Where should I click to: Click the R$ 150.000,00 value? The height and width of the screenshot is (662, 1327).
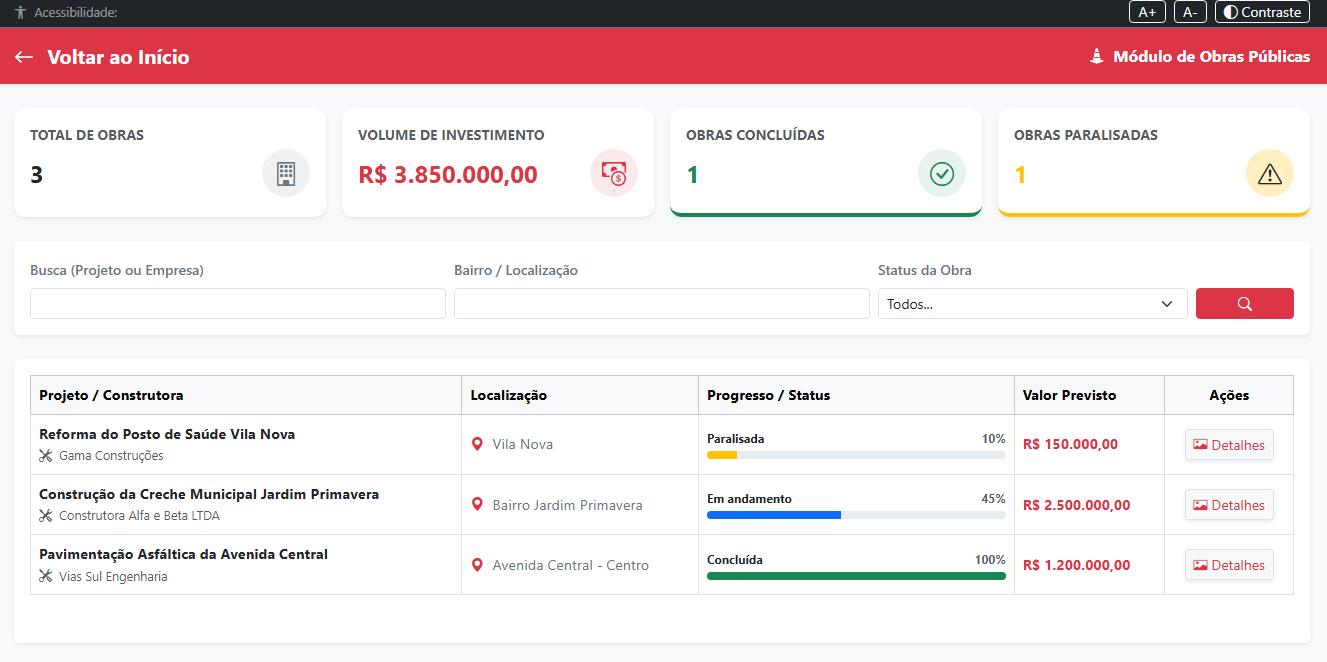point(1070,444)
